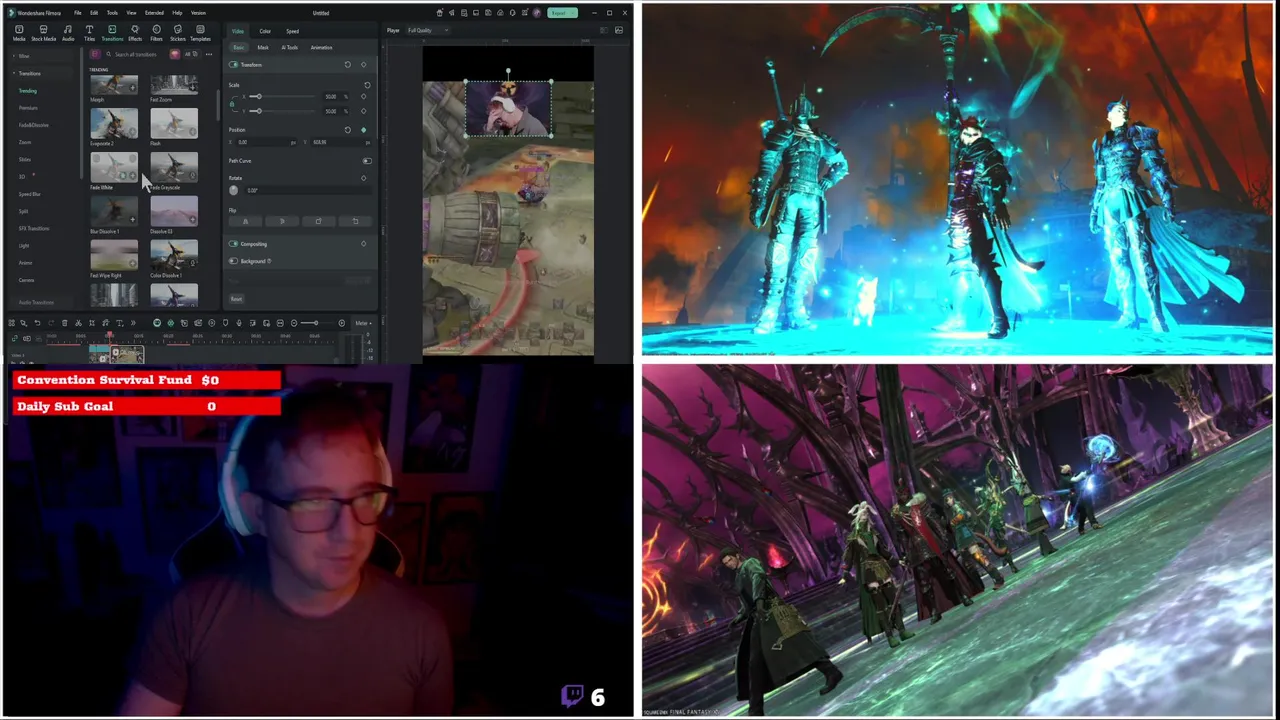Image resolution: width=1280 pixels, height=720 pixels.
Task: Toggle the Transform switch
Action: 233,65
